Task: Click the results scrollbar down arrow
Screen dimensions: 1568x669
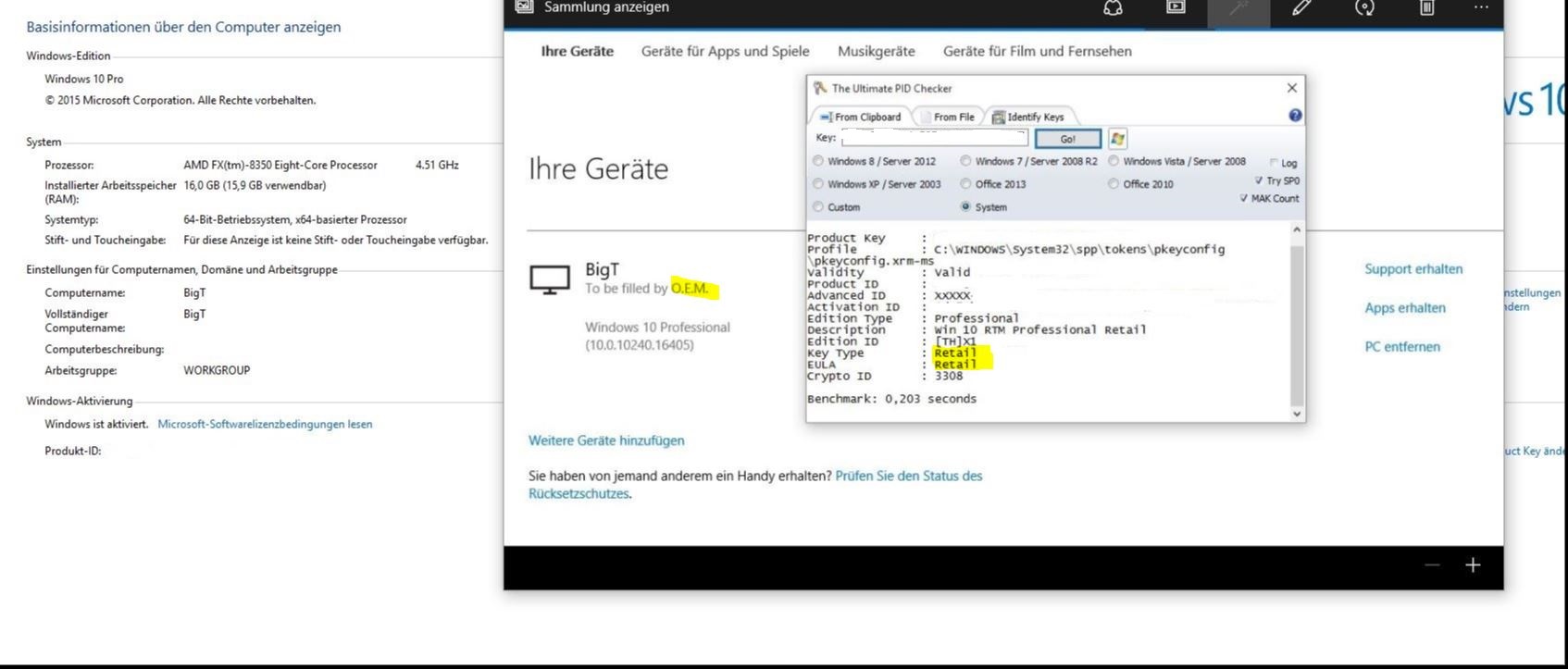Action: tap(1297, 414)
